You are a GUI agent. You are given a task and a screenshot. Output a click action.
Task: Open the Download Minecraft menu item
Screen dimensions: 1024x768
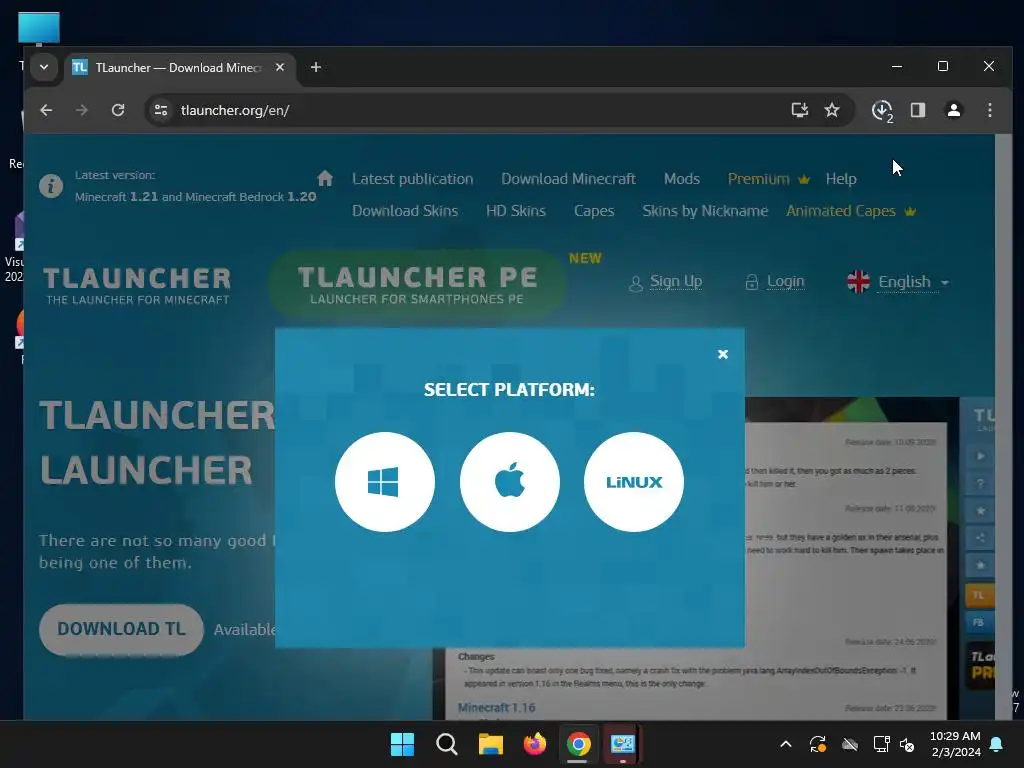(x=568, y=179)
